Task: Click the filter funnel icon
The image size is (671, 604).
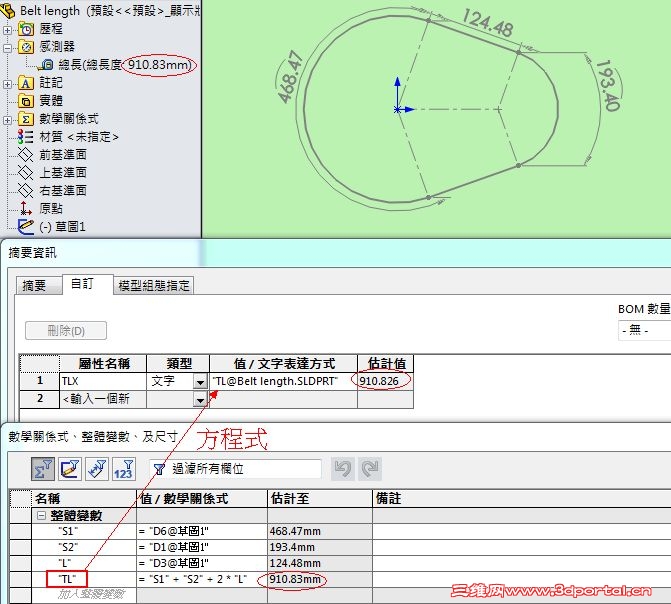Action: coord(159,469)
